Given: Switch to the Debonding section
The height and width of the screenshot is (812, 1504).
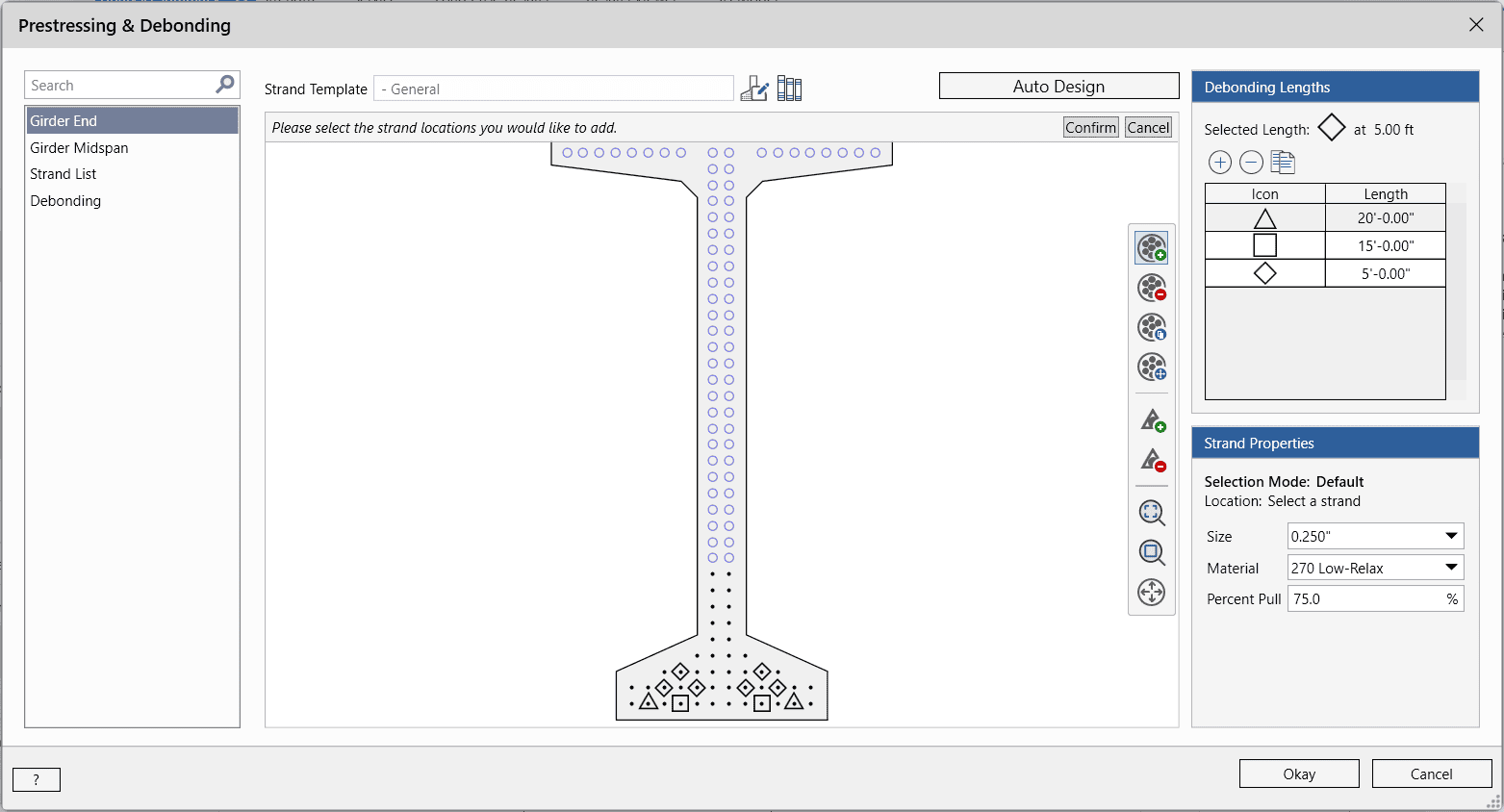Looking at the screenshot, I should tap(65, 200).
